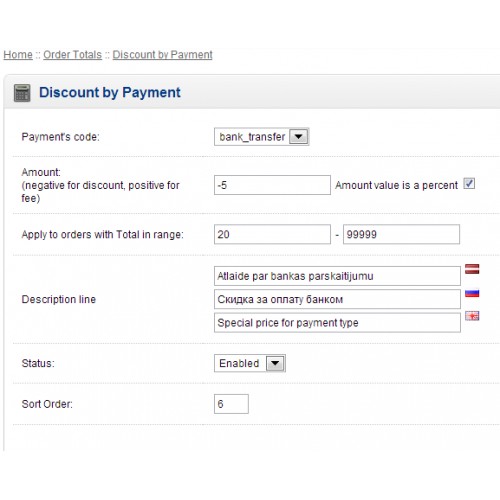The image size is (500, 500).
Task: Toggle the Amount value is a percent checkbox
Action: pyautogui.click(x=469, y=184)
